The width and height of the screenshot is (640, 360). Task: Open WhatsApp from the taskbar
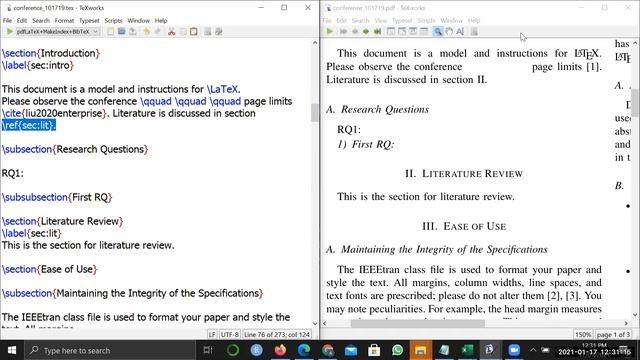pyautogui.click(x=398, y=350)
